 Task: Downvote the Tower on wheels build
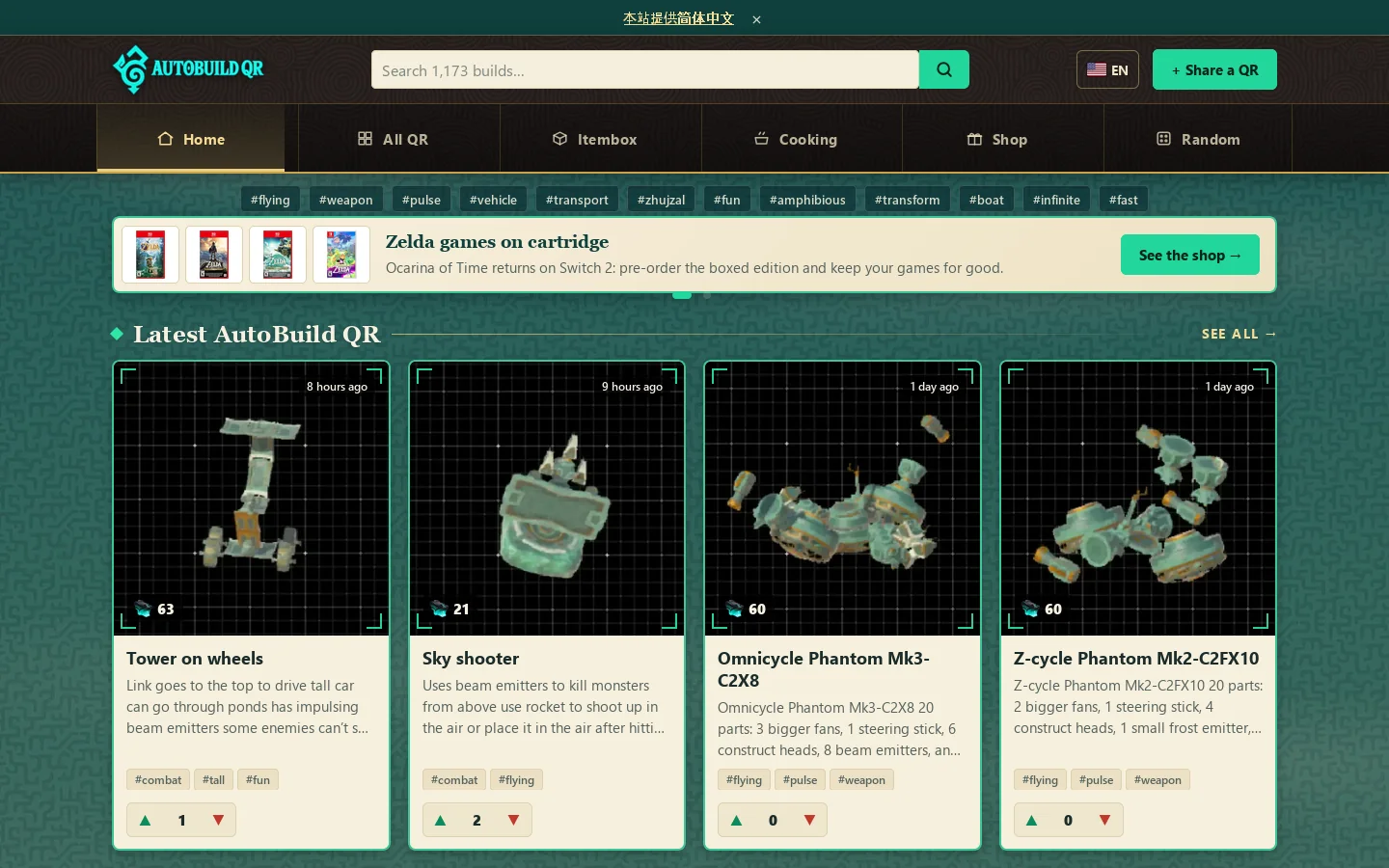coord(218,820)
